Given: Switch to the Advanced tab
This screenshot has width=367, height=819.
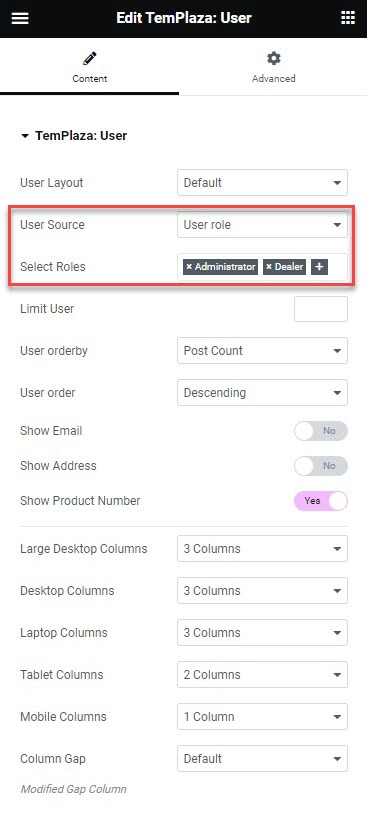Looking at the screenshot, I should pos(274,68).
